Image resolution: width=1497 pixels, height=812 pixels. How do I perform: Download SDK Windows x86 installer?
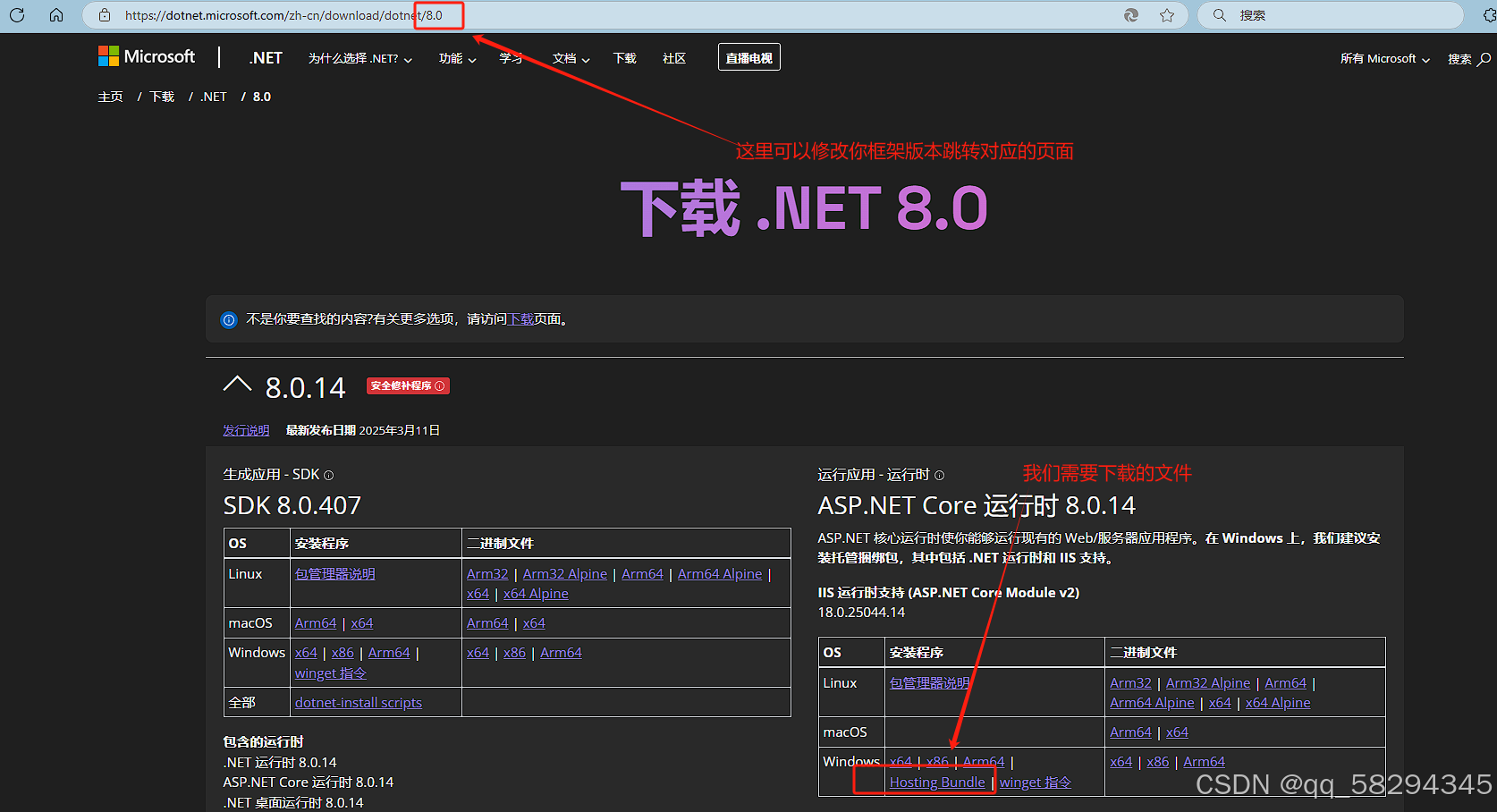[343, 653]
